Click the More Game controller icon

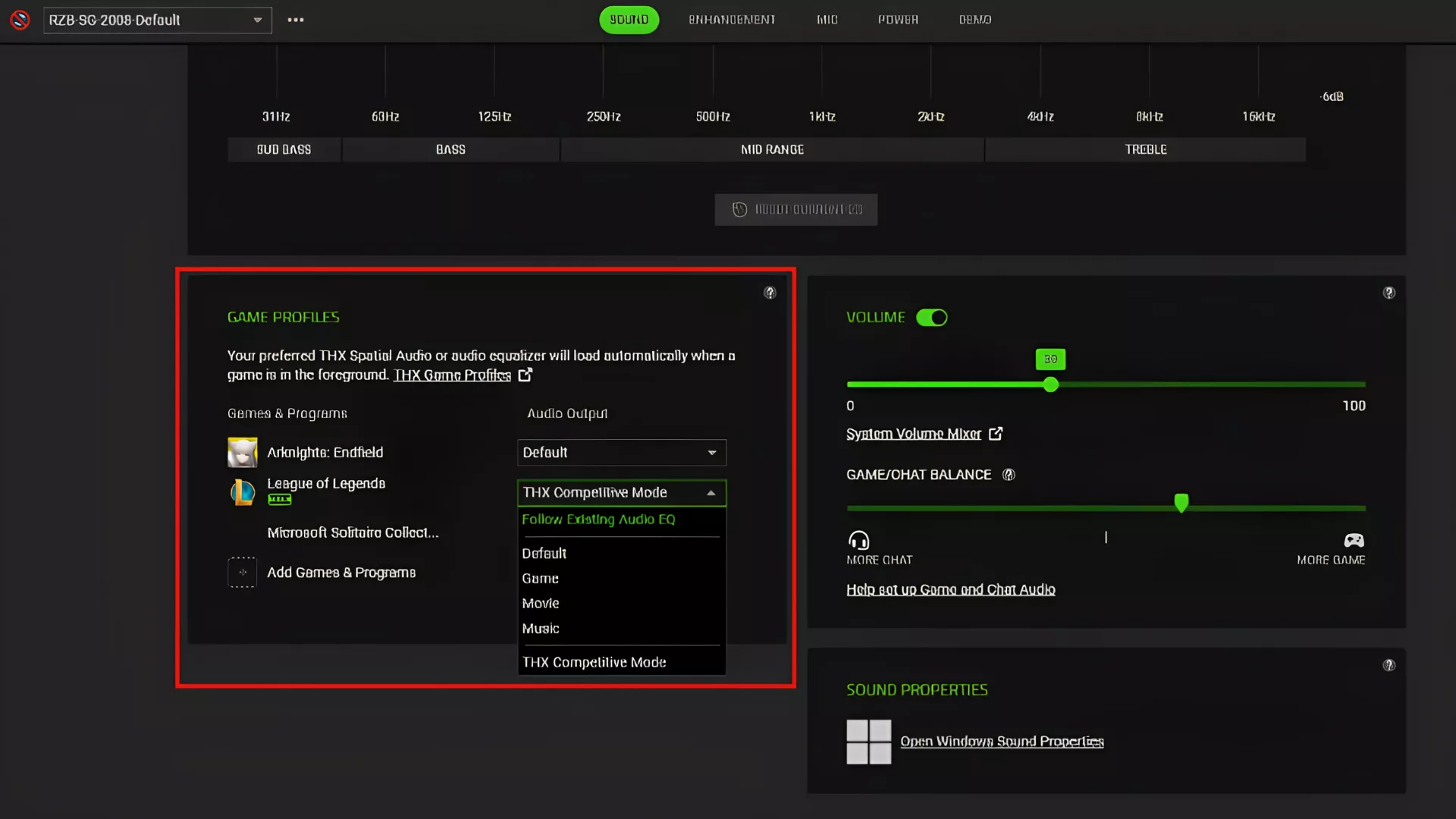click(x=1354, y=540)
